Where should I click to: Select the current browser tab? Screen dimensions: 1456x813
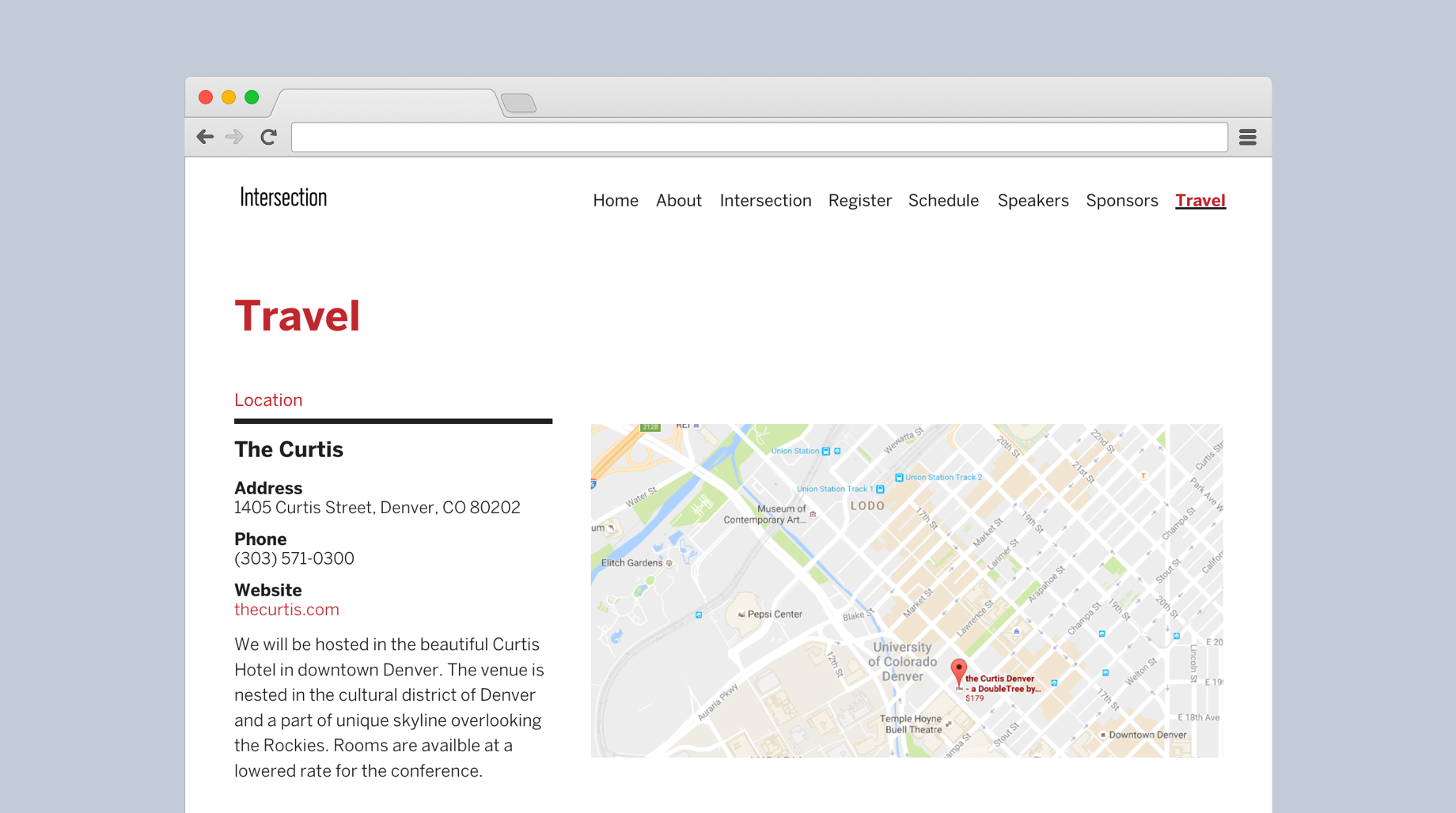388,104
